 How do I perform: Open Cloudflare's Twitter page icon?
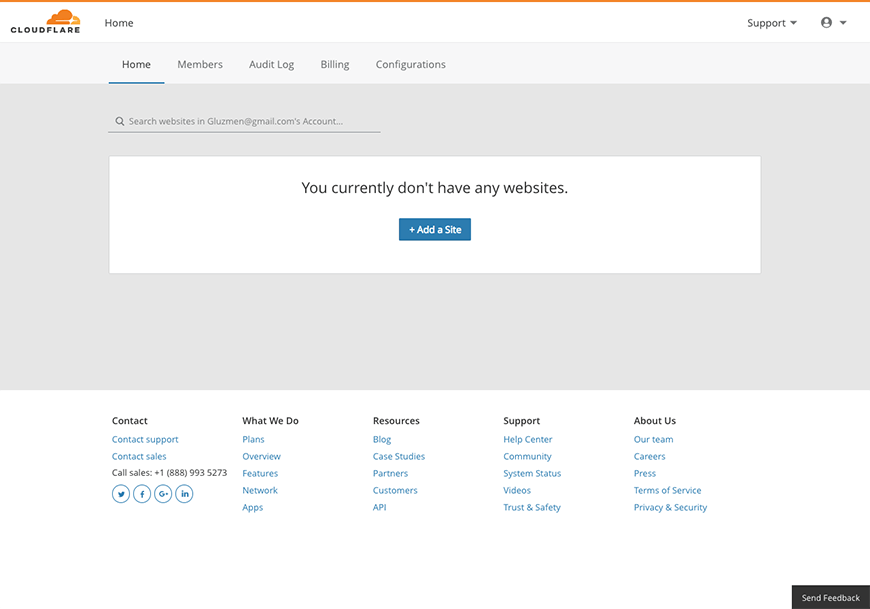pyautogui.click(x=121, y=494)
